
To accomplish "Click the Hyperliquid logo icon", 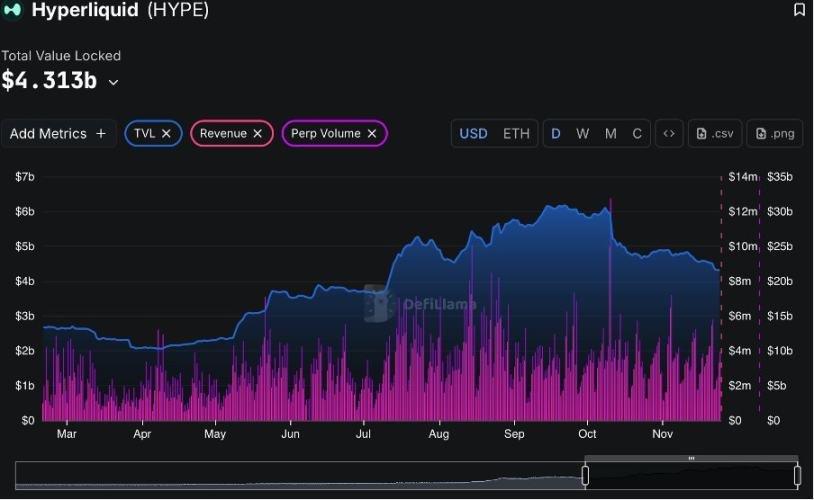I will click(x=13, y=10).
